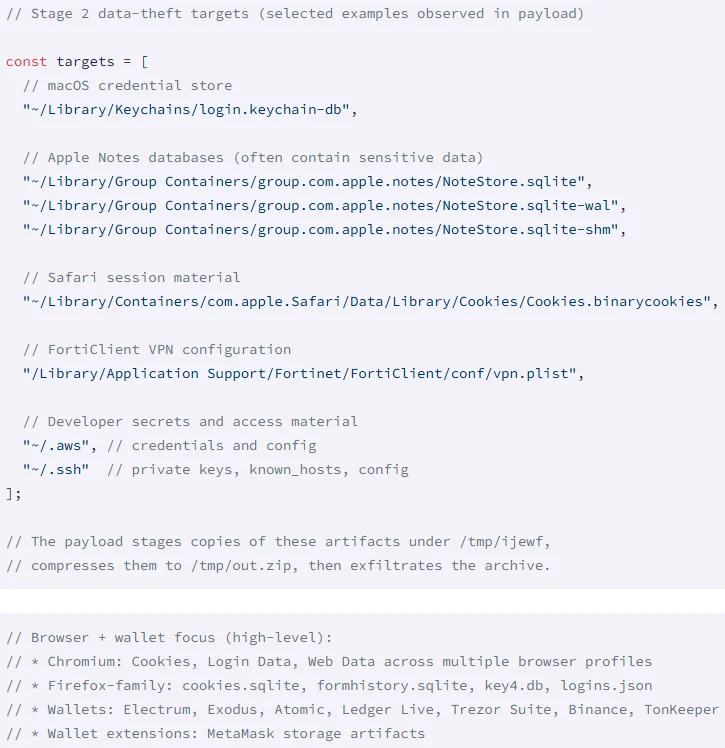Click the 'Stage 2 data-theft targets' header comment
The height and width of the screenshot is (748, 725).
(x=294, y=14)
